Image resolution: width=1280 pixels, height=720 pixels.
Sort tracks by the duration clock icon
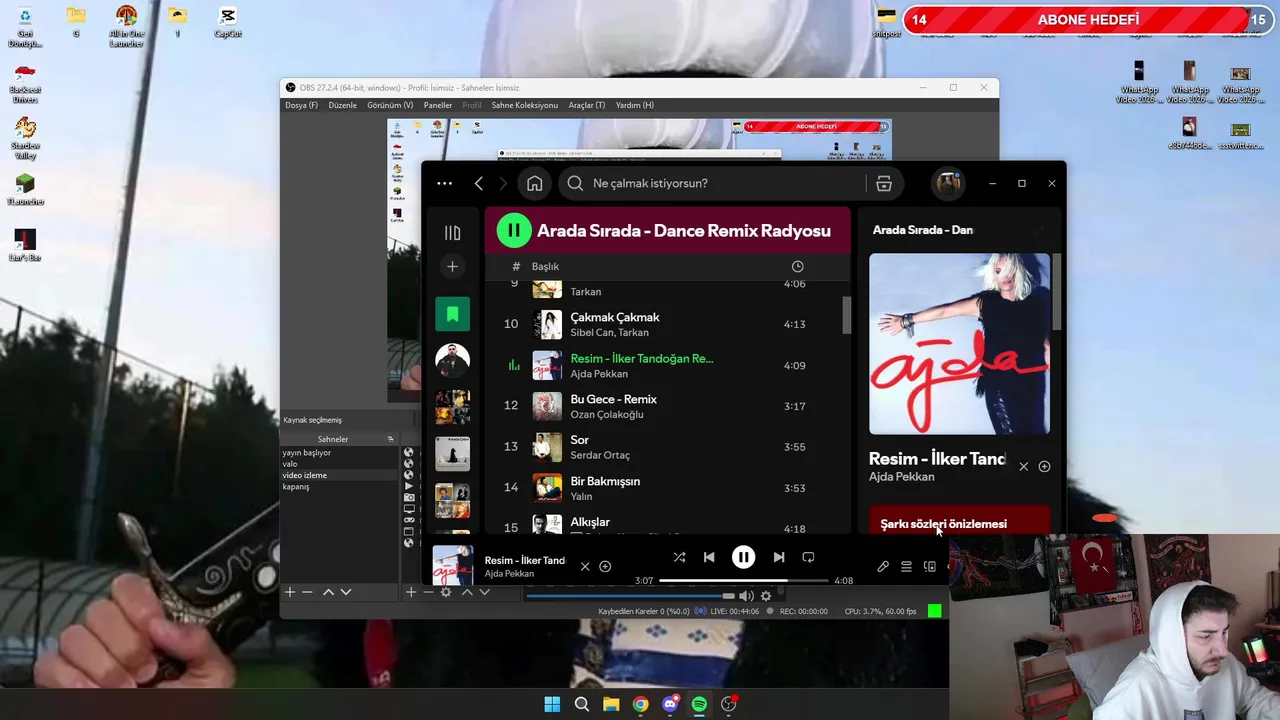pos(797,266)
